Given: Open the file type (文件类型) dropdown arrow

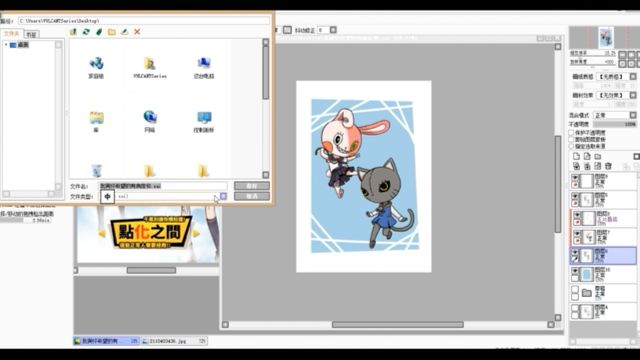Looking at the screenshot, I should point(223,196).
